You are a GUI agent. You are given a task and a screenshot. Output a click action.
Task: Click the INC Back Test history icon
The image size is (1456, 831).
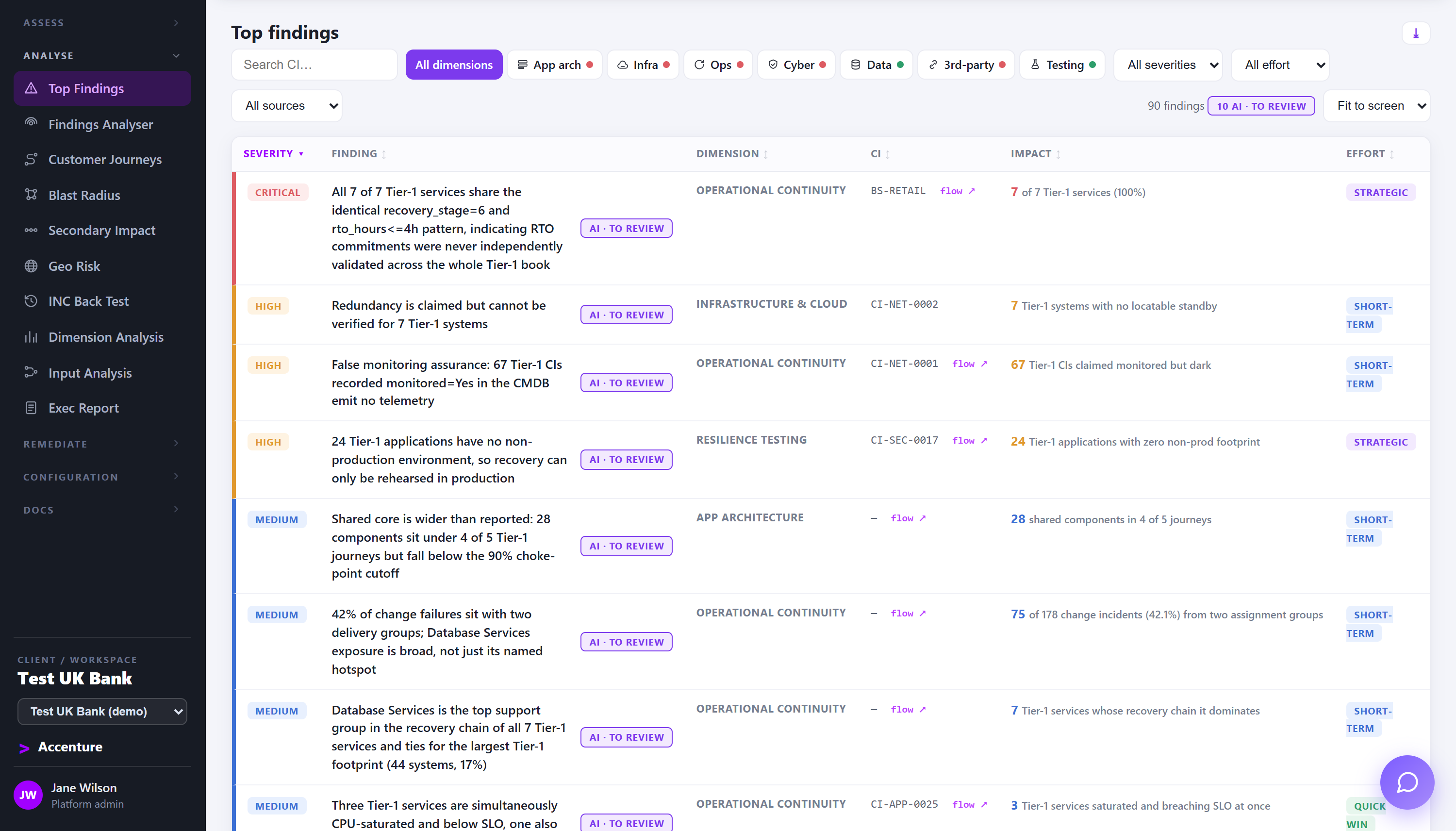click(x=31, y=301)
